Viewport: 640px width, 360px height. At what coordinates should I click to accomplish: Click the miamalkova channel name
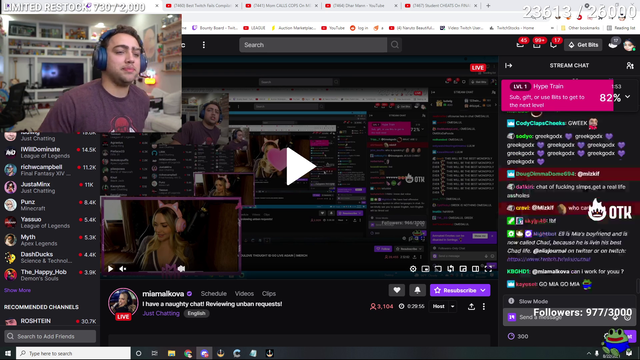click(x=163, y=293)
